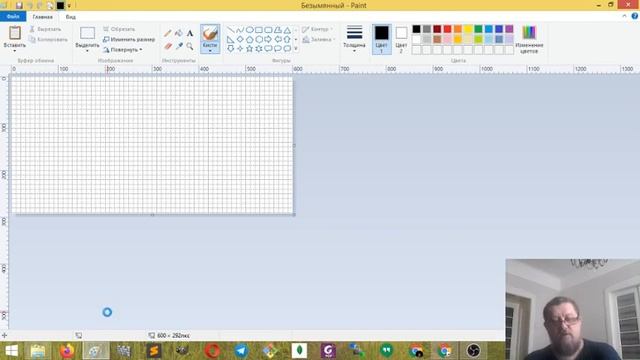The width and height of the screenshot is (640, 360).
Task: Pick the green color swatch
Action: [478, 29]
